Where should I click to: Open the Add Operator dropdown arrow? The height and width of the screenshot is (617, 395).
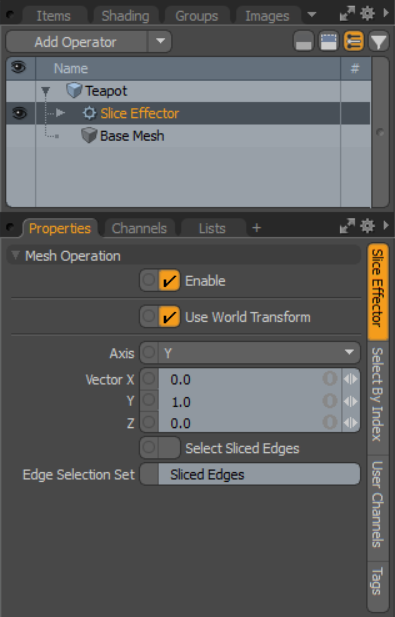[160, 41]
